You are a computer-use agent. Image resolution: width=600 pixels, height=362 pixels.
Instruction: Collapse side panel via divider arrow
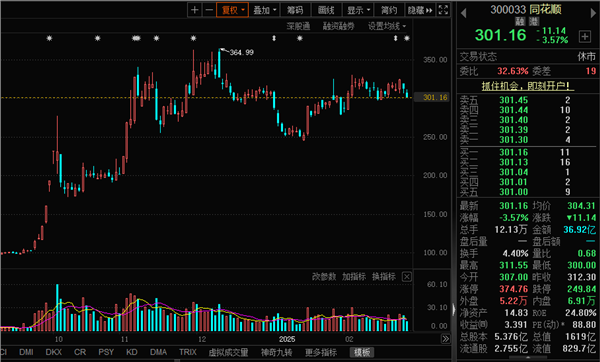pyautogui.click(x=454, y=309)
